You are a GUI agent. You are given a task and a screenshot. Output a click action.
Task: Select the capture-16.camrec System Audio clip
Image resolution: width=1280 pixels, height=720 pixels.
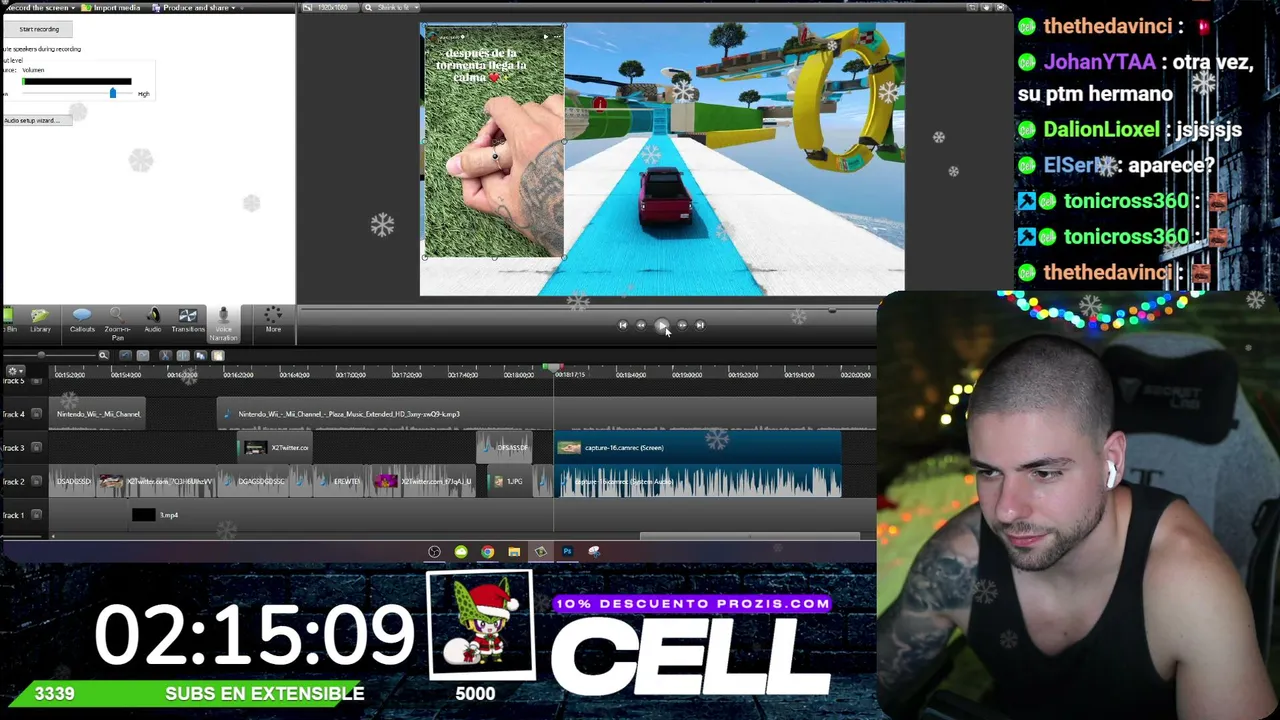tap(698, 482)
